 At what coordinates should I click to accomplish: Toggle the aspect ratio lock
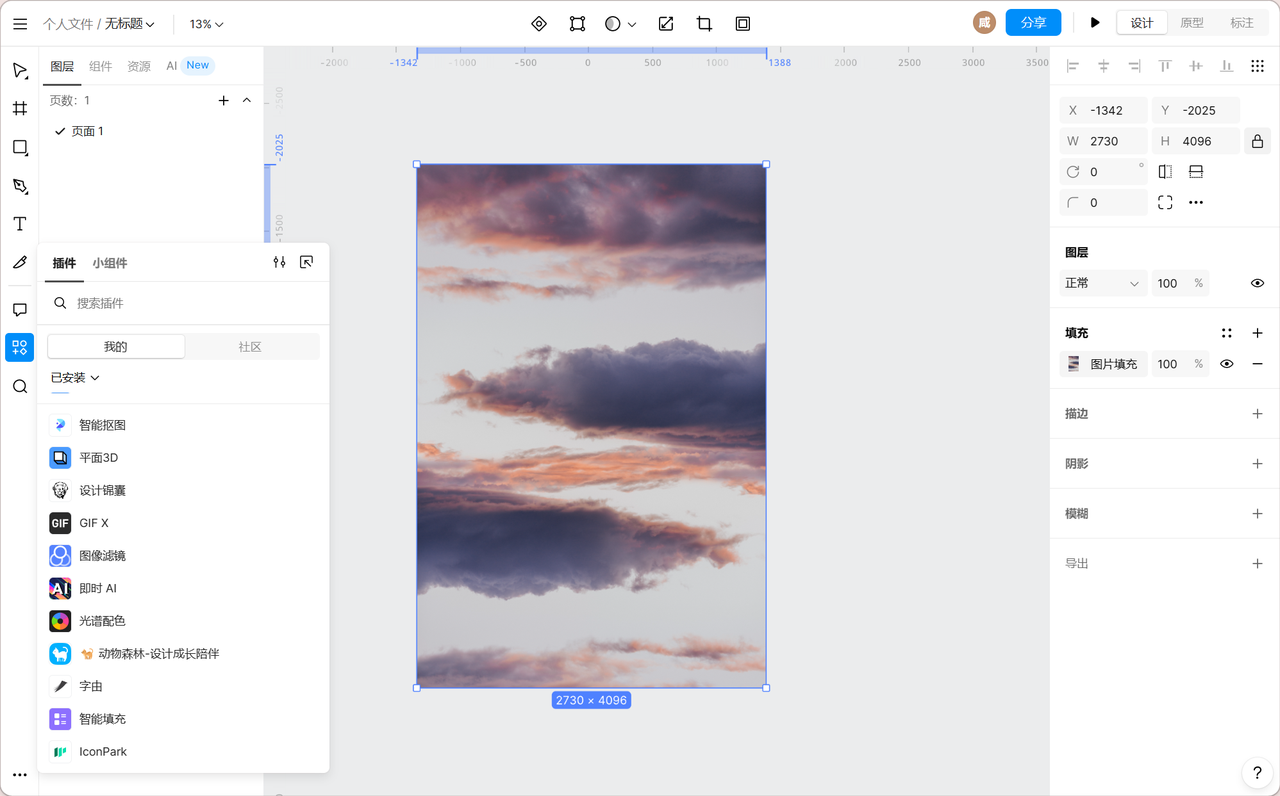pyautogui.click(x=1257, y=142)
